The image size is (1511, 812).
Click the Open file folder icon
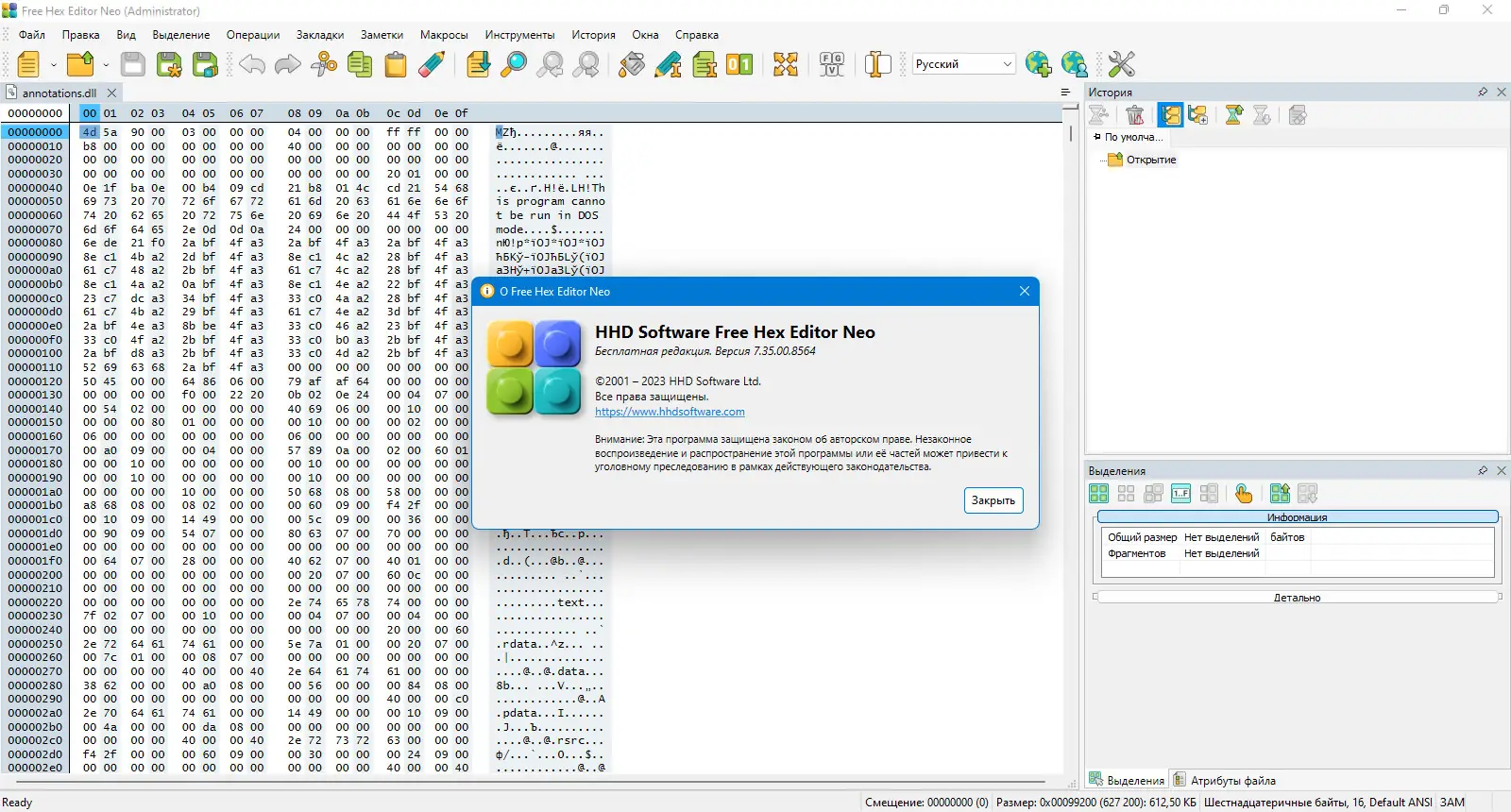[x=80, y=64]
